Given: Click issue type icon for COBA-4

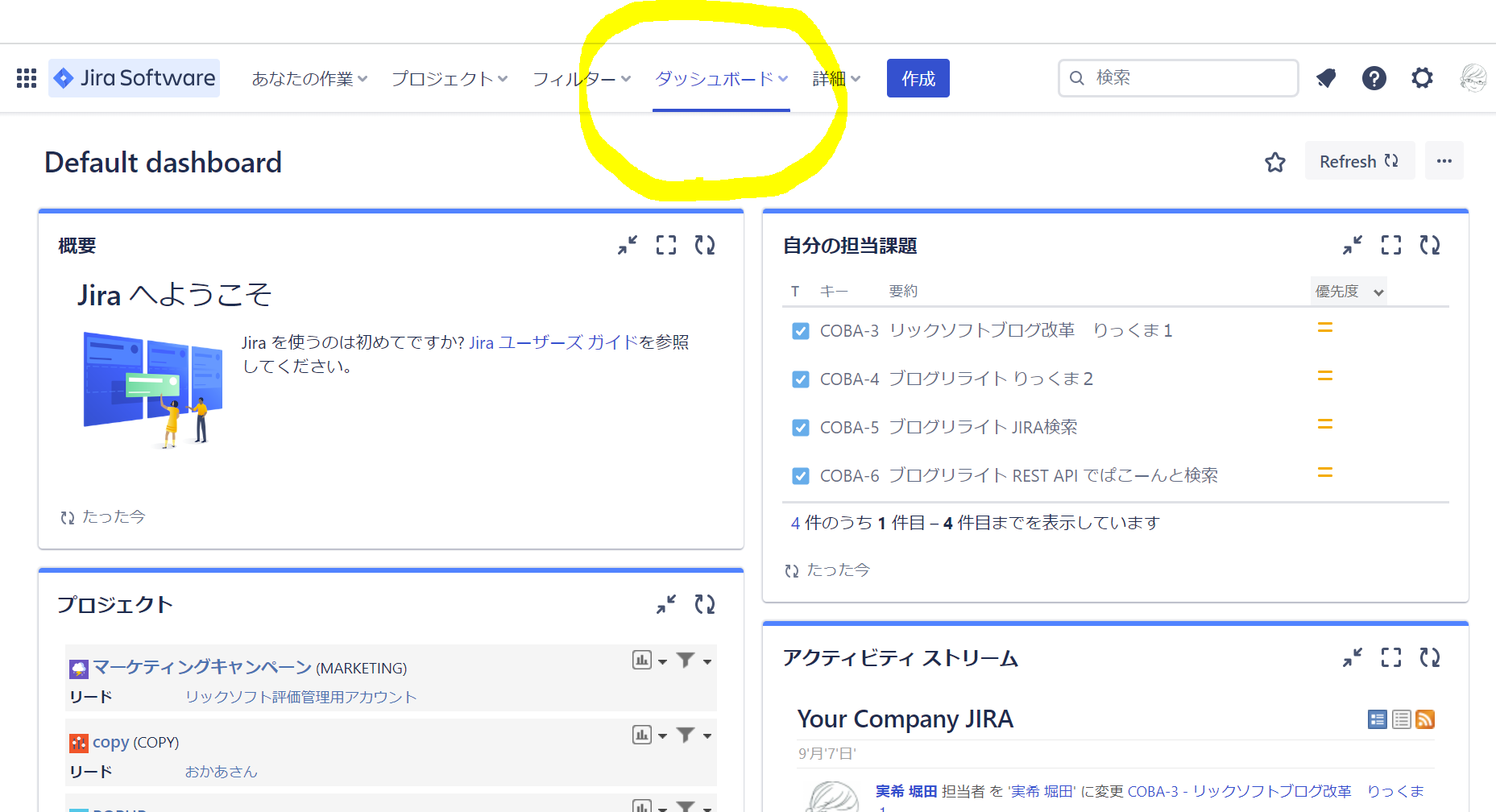Looking at the screenshot, I should [x=801, y=379].
